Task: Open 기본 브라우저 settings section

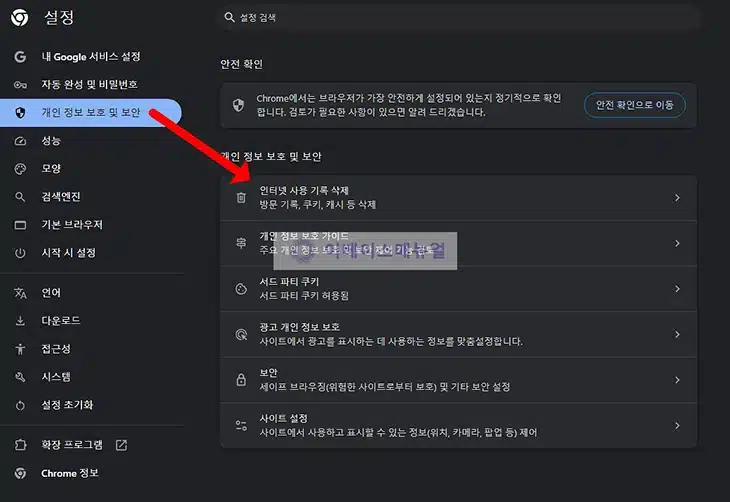Action: (x=91, y=225)
